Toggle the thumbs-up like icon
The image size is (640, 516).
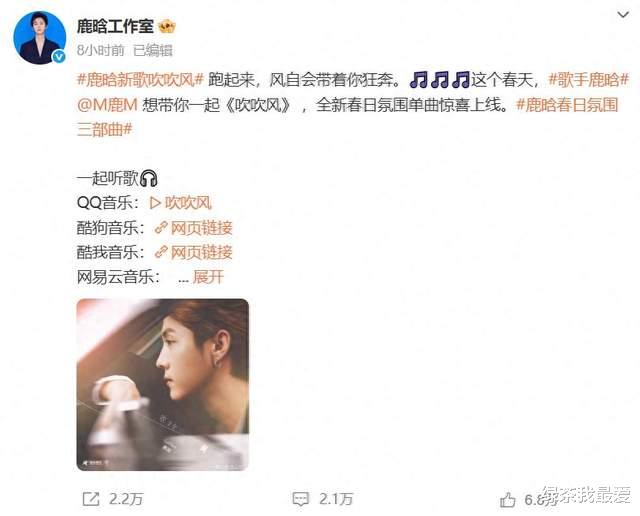[x=508, y=500]
